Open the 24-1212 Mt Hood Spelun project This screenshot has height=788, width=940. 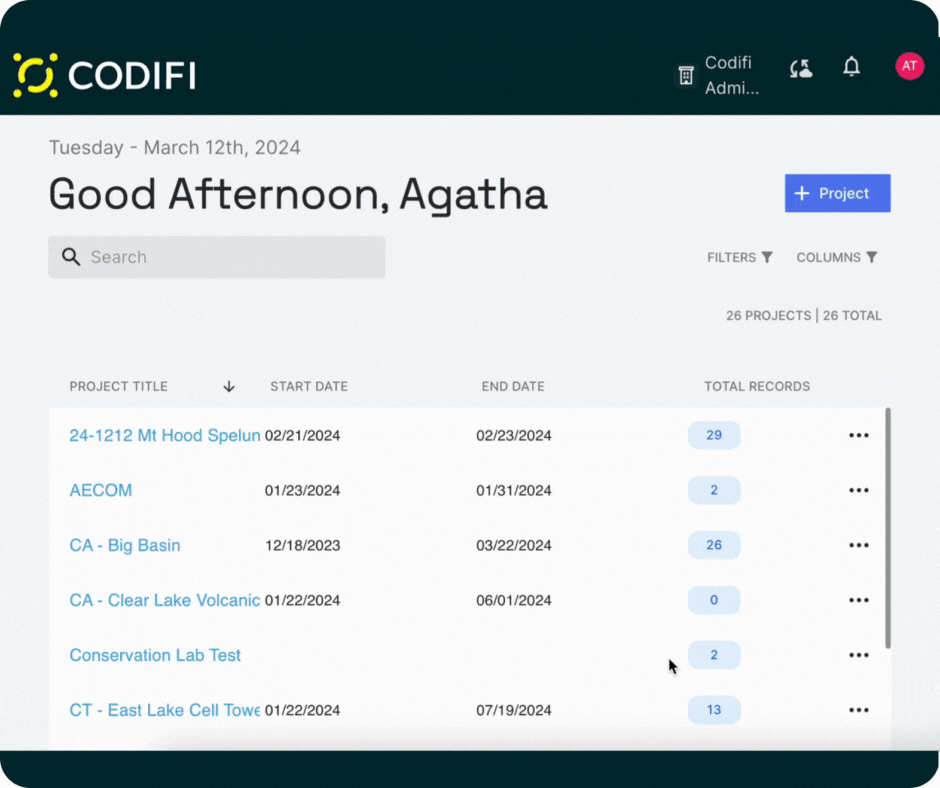tap(165, 435)
